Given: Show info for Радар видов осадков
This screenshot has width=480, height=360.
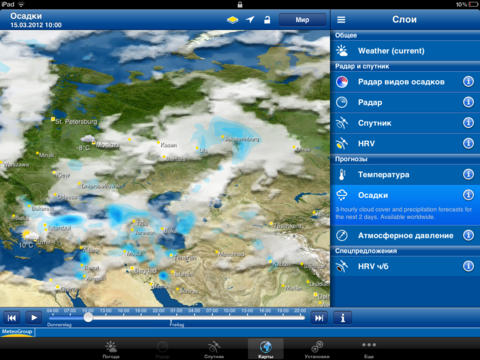Looking at the screenshot, I should 468,81.
